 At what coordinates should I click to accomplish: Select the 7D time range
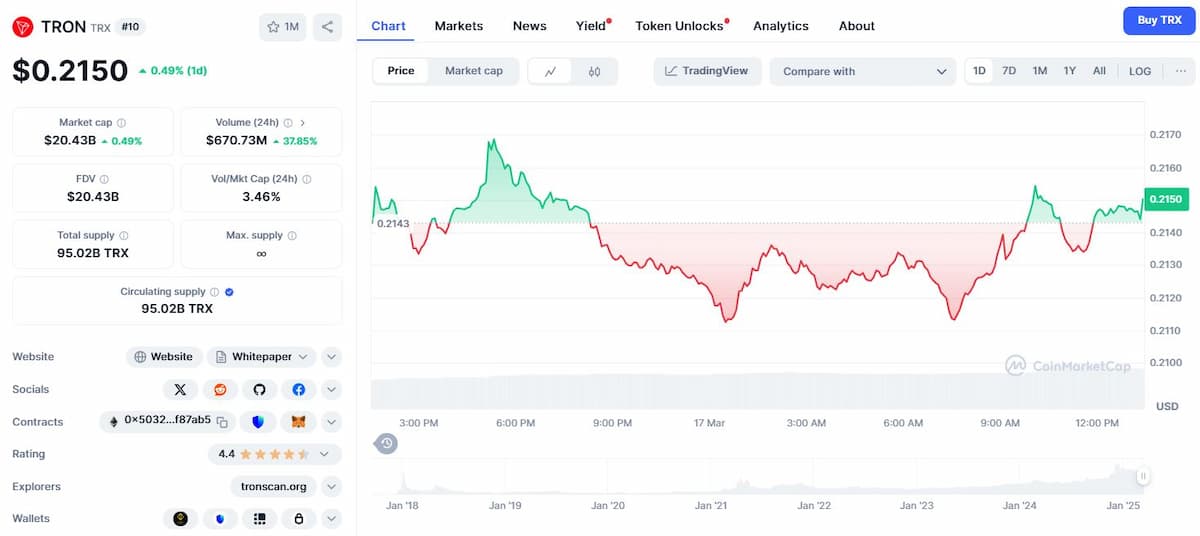tap(1009, 71)
